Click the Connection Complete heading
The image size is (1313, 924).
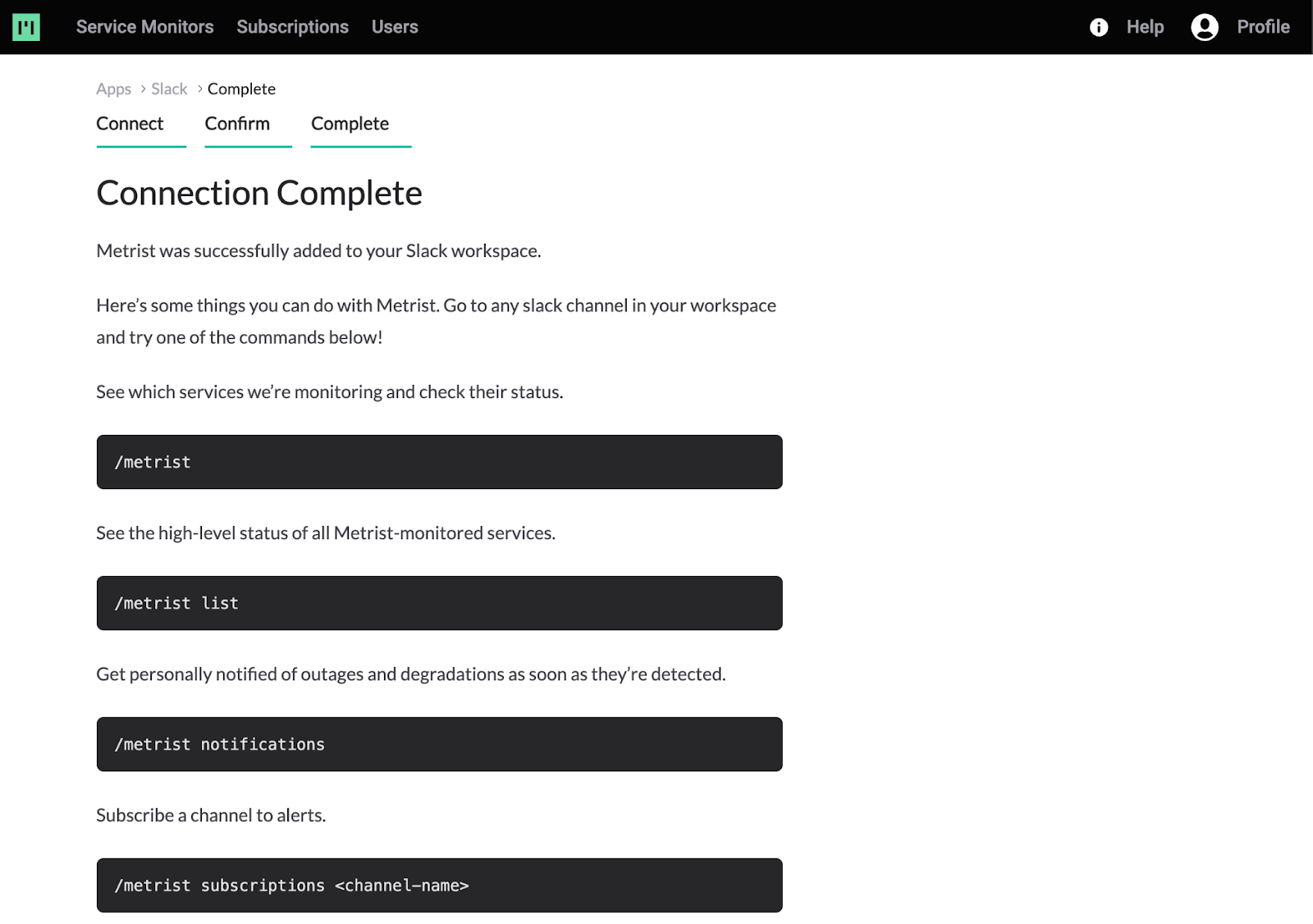(259, 194)
